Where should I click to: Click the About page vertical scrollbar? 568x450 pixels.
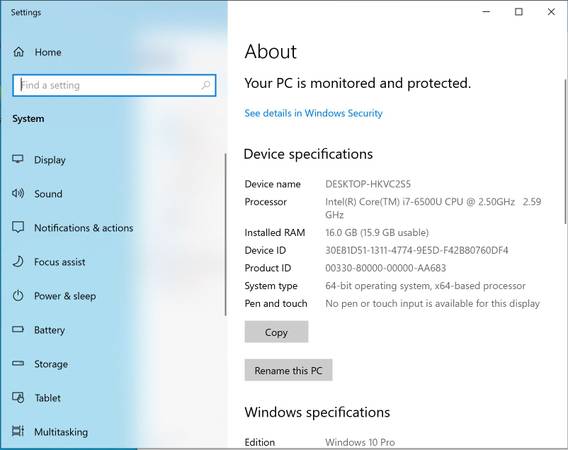pyautogui.click(x=566, y=151)
